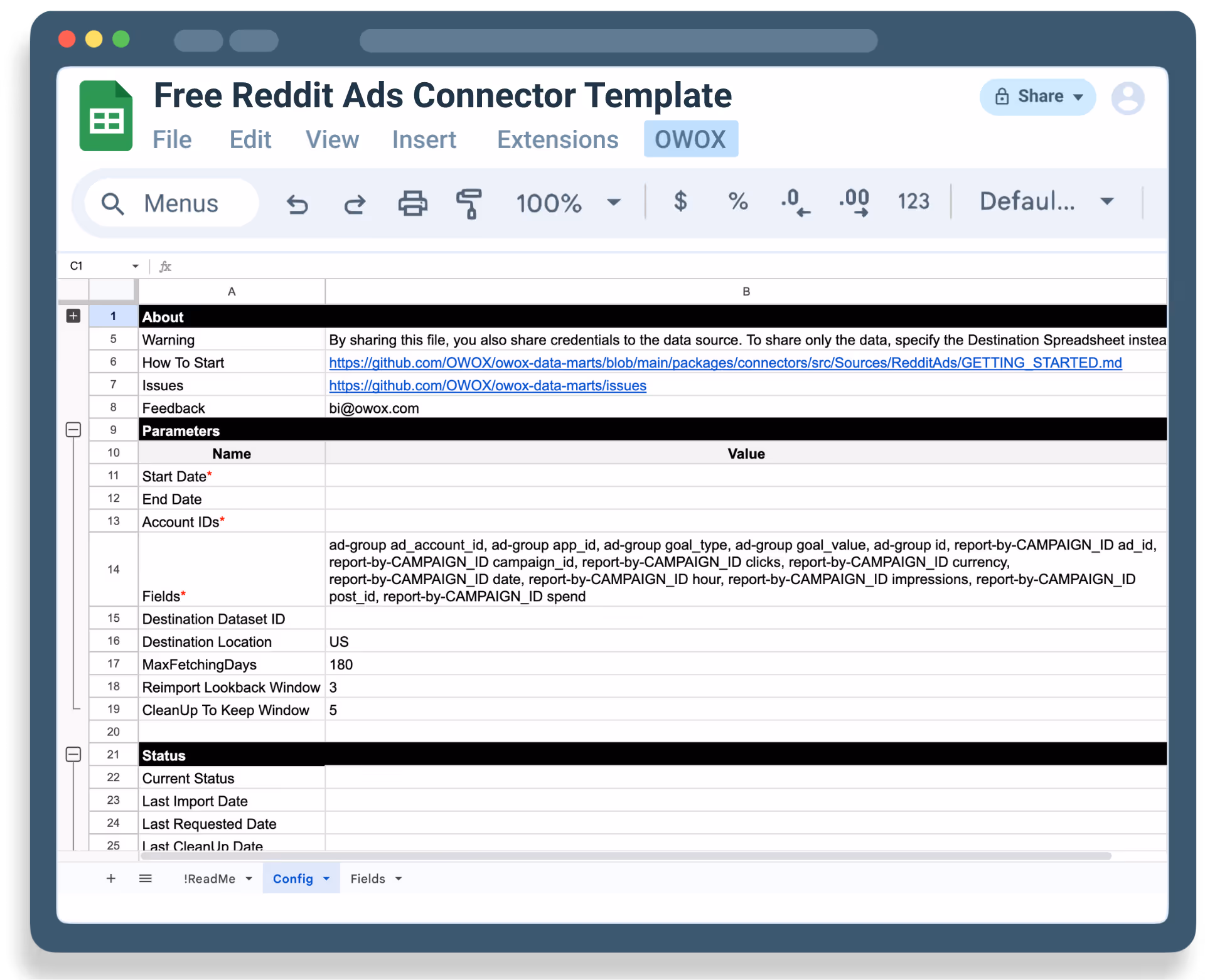Click the redo arrow icon
Image resolution: width=1205 pixels, height=980 pixels.
pos(355,203)
